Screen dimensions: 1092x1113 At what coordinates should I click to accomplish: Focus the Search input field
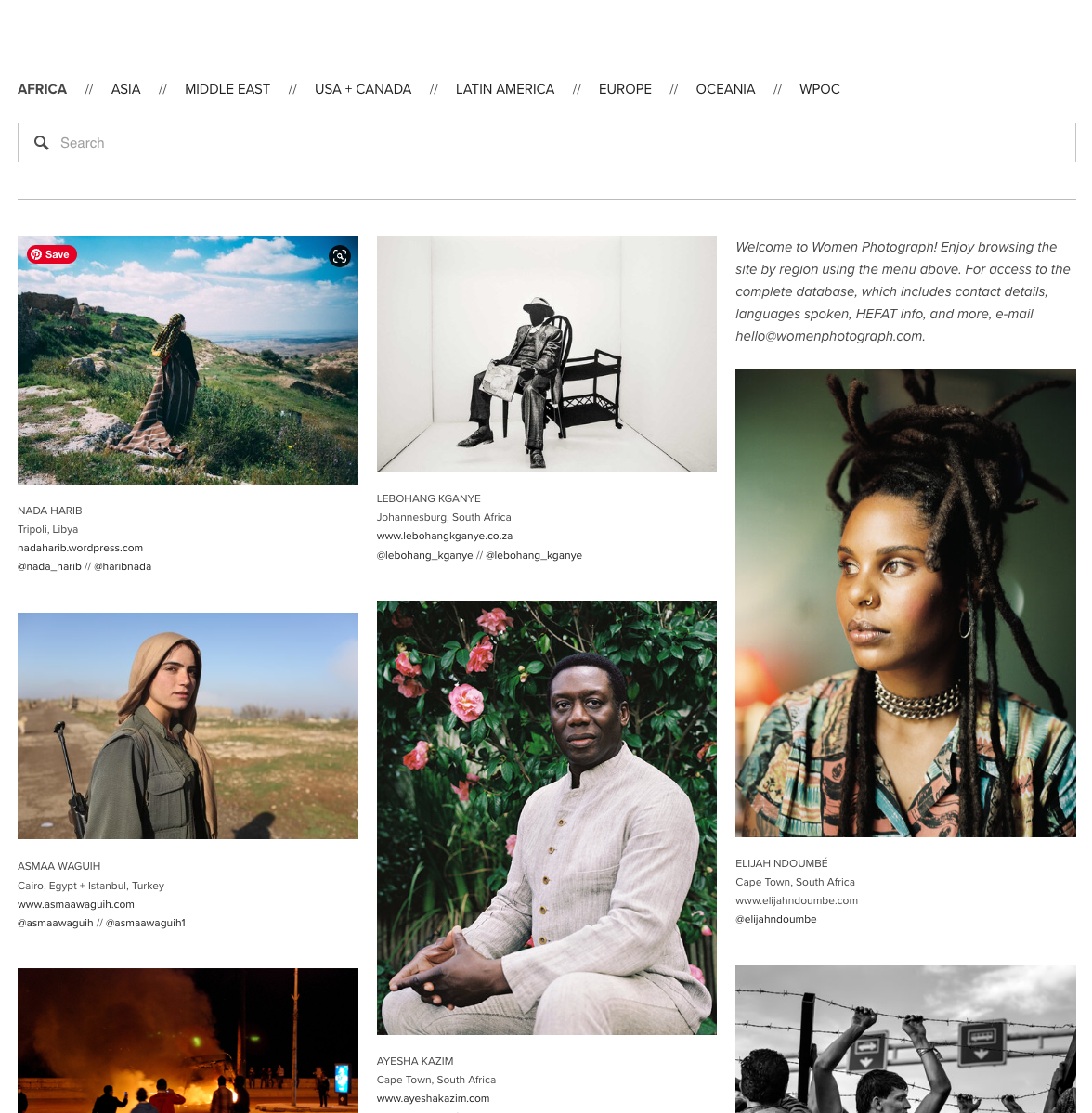click(547, 143)
